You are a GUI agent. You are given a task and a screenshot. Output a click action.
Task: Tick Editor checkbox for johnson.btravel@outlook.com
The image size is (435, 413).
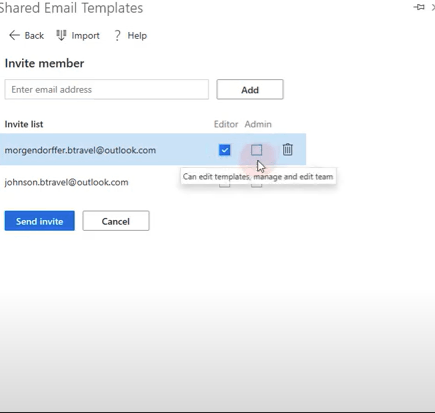click(x=225, y=184)
